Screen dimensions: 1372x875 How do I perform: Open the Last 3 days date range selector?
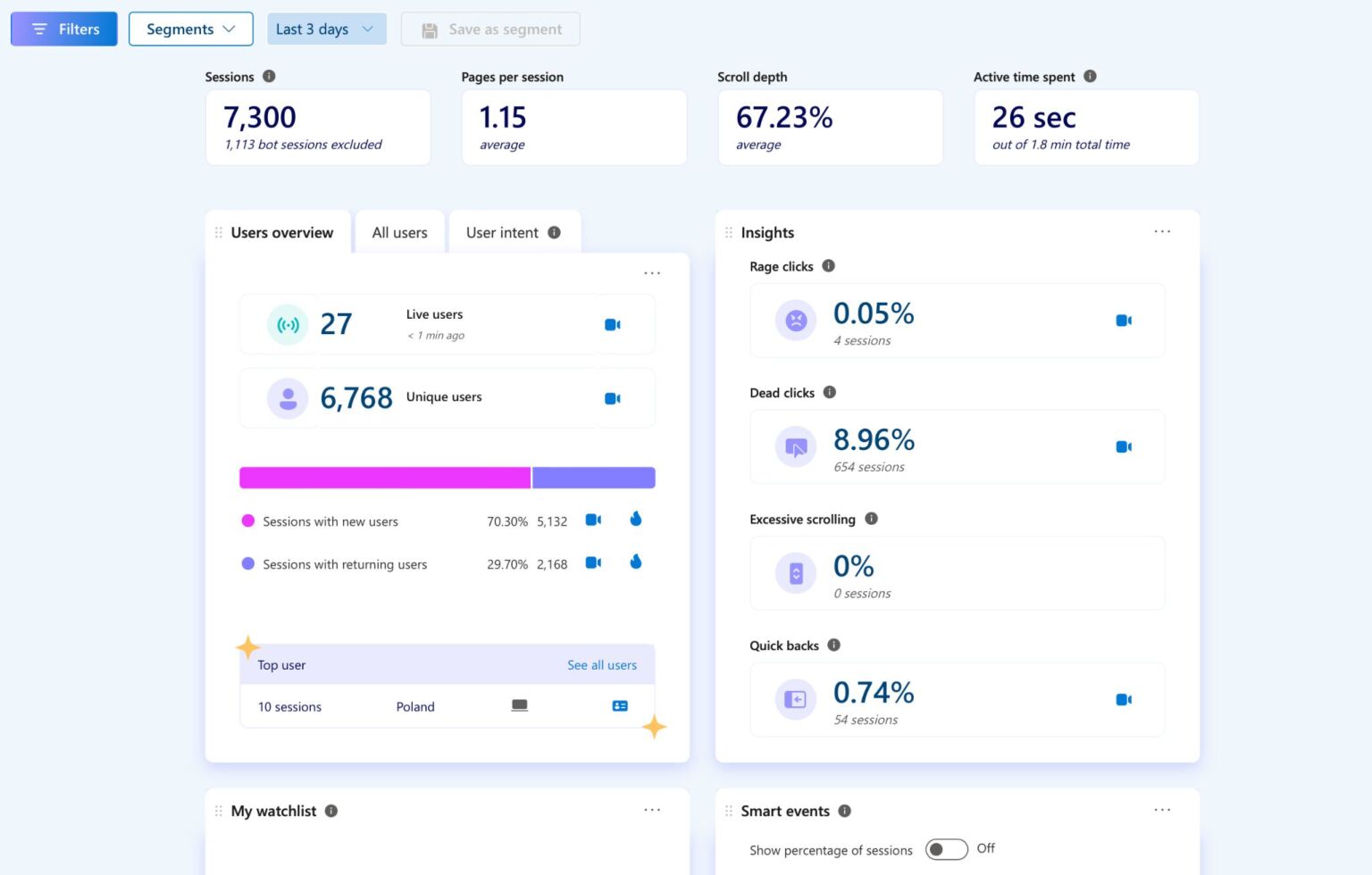pyautogui.click(x=326, y=29)
